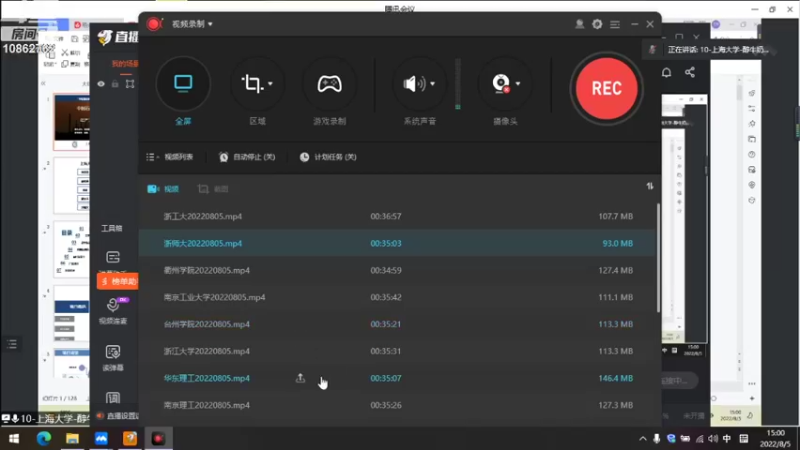This screenshot has height=450, width=800.
Task: Open recorder settings gear icon
Action: pyautogui.click(x=597, y=24)
